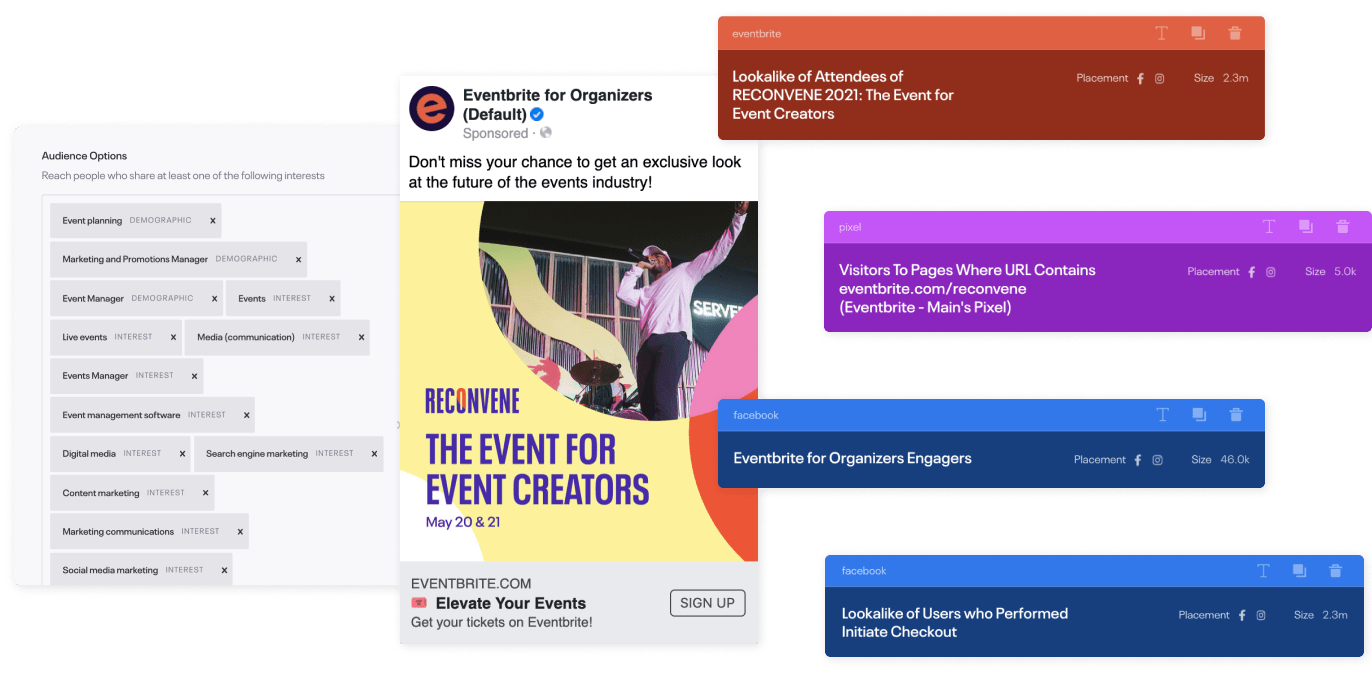The height and width of the screenshot is (683, 1372).
Task: Click the 5.0k size value on pixel card
Action: (x=1345, y=272)
